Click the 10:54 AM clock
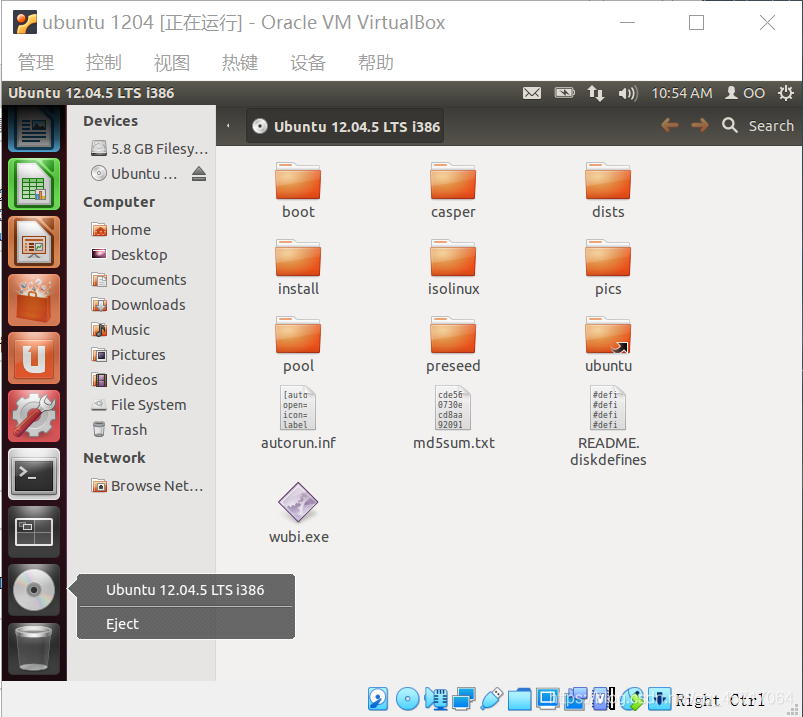803x717 pixels. pyautogui.click(x=682, y=93)
